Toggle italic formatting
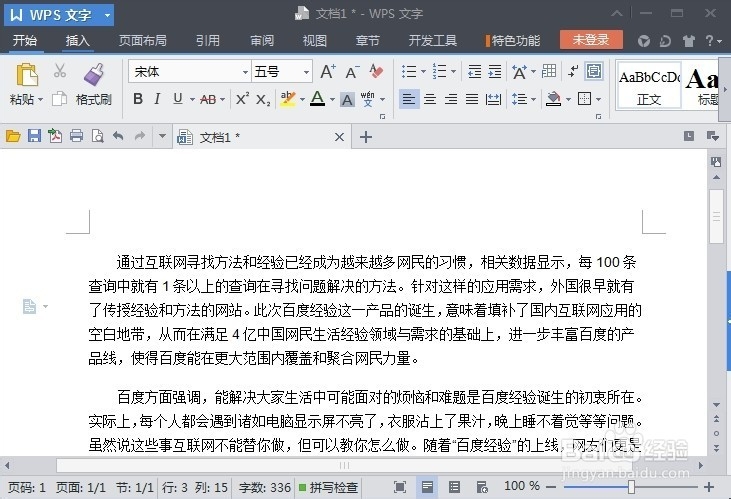The image size is (731, 499). (x=158, y=99)
